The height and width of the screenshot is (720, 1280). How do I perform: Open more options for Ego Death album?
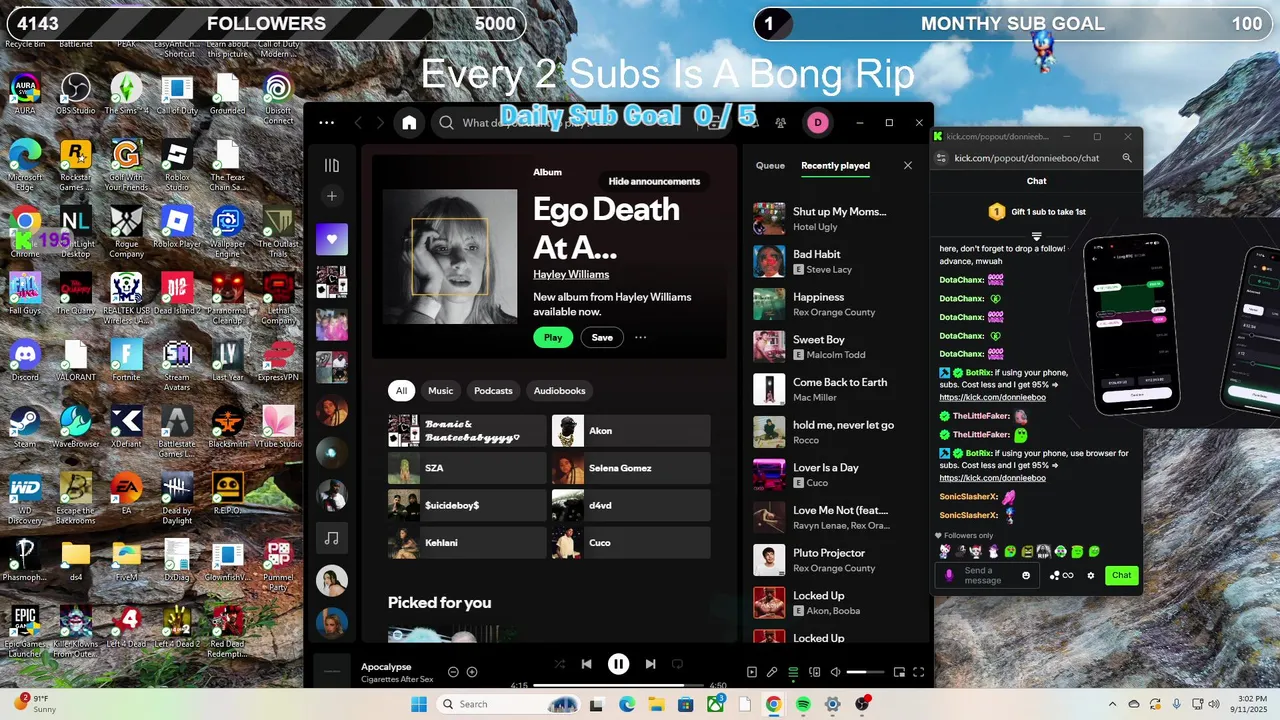tap(640, 338)
